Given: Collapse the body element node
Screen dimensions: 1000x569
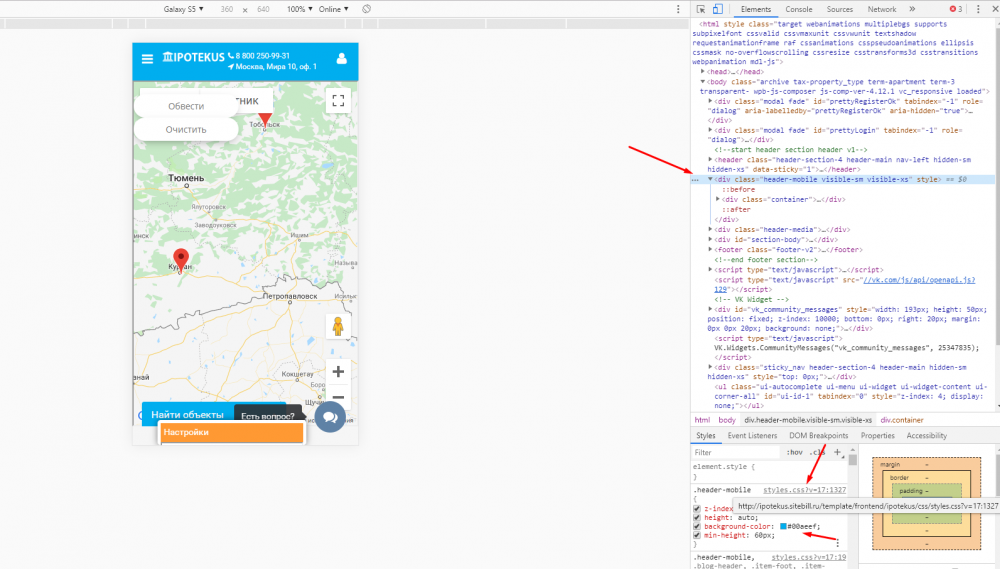Looking at the screenshot, I should click(703, 82).
